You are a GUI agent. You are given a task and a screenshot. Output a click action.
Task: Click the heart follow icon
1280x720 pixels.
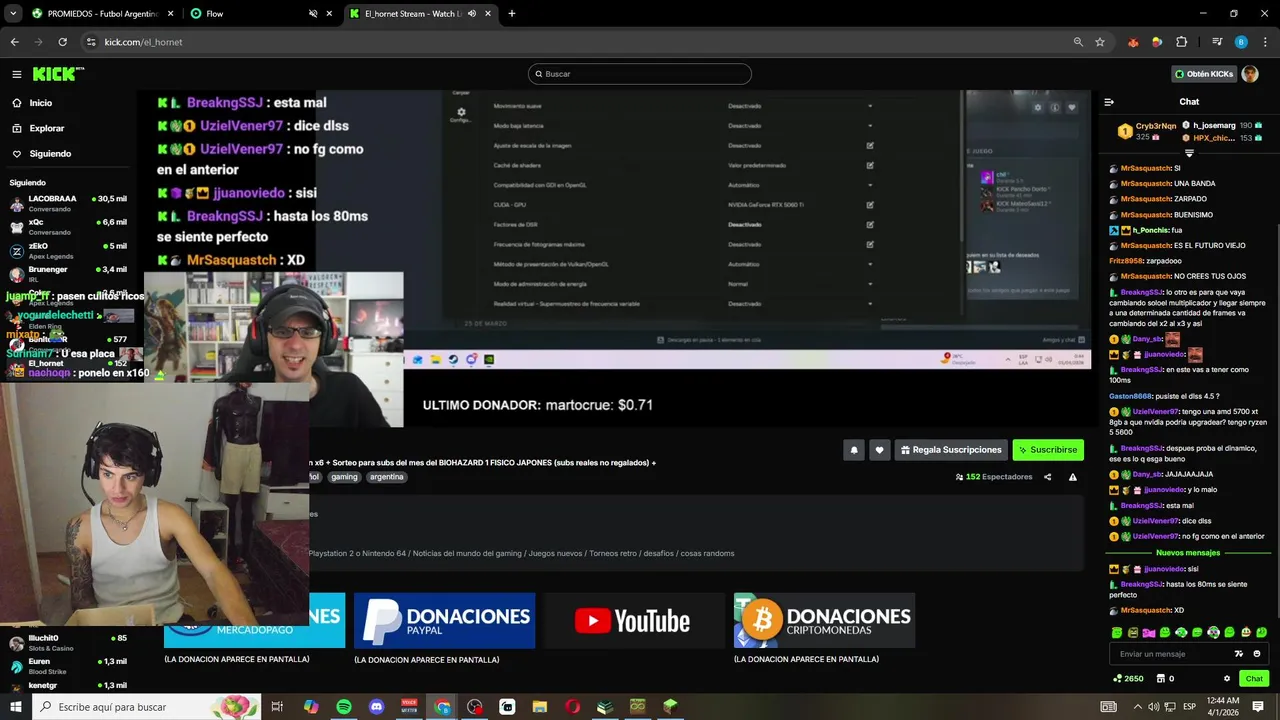[879, 450]
